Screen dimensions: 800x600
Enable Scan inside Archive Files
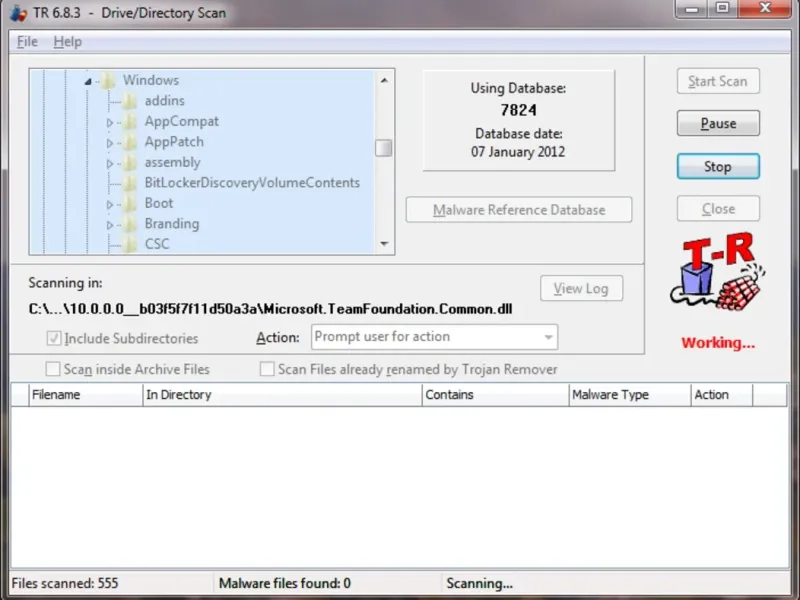pyautogui.click(x=53, y=369)
